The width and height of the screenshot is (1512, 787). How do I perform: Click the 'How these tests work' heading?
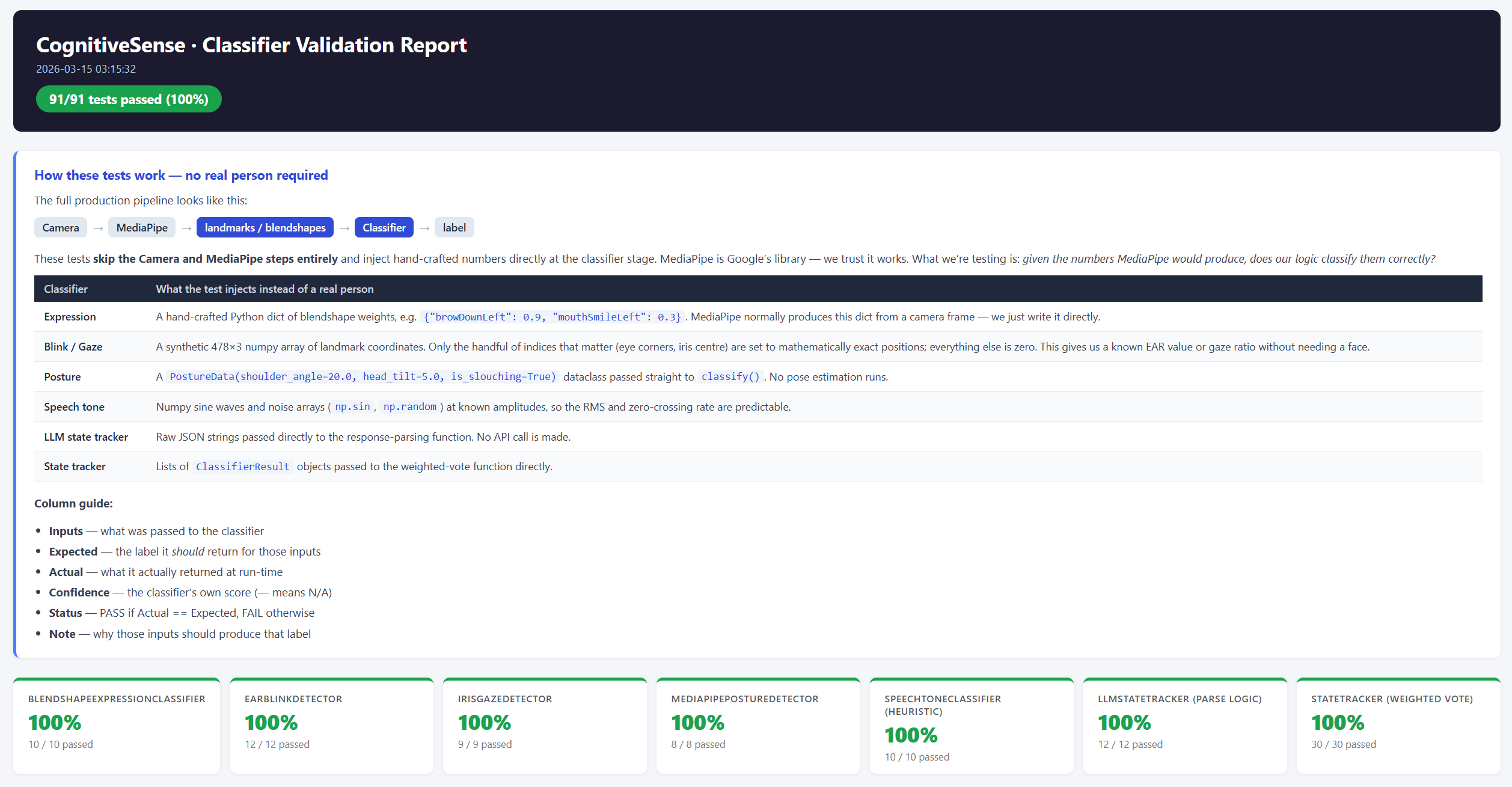click(181, 176)
